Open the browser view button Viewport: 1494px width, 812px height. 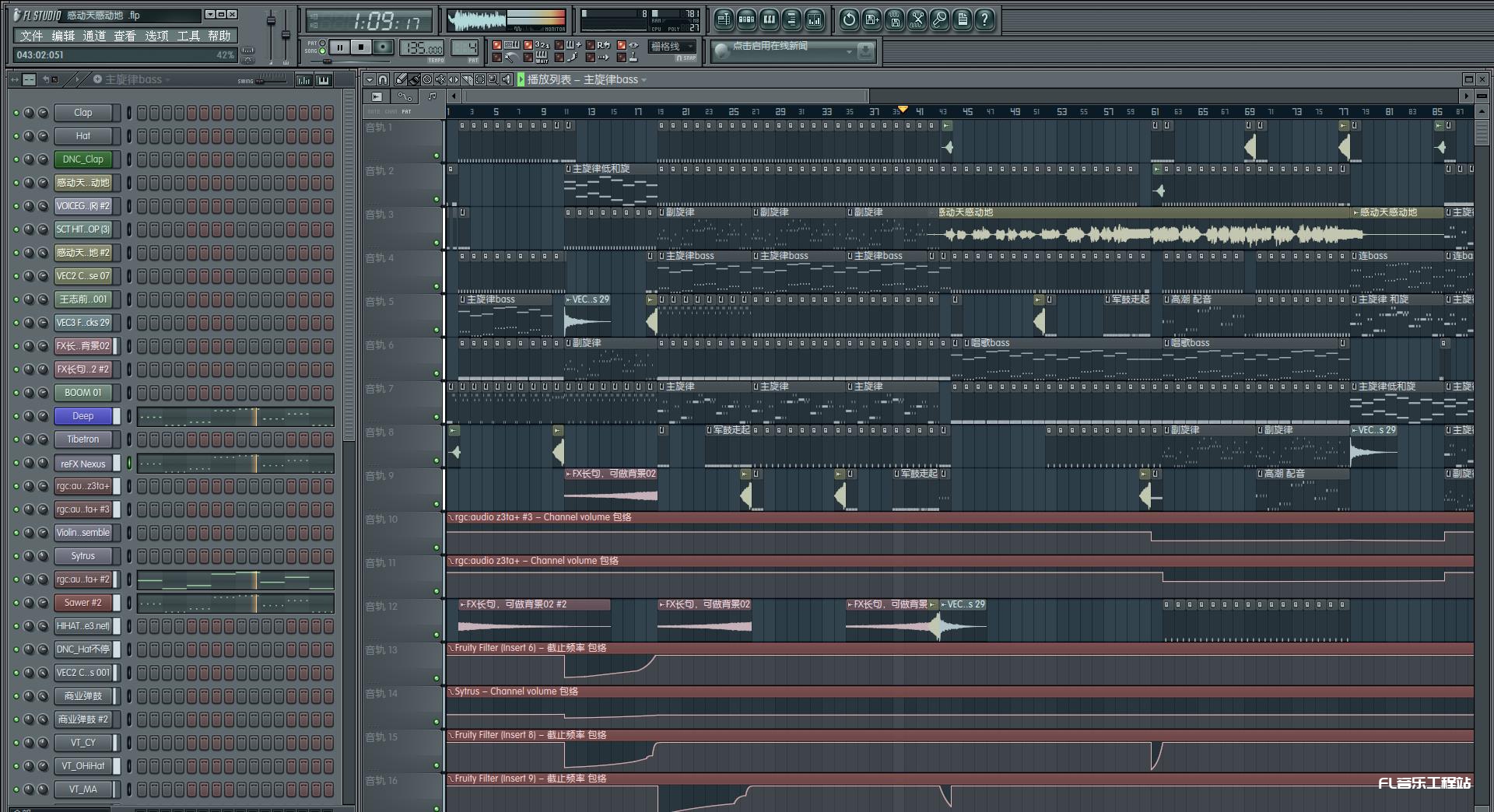pos(791,19)
